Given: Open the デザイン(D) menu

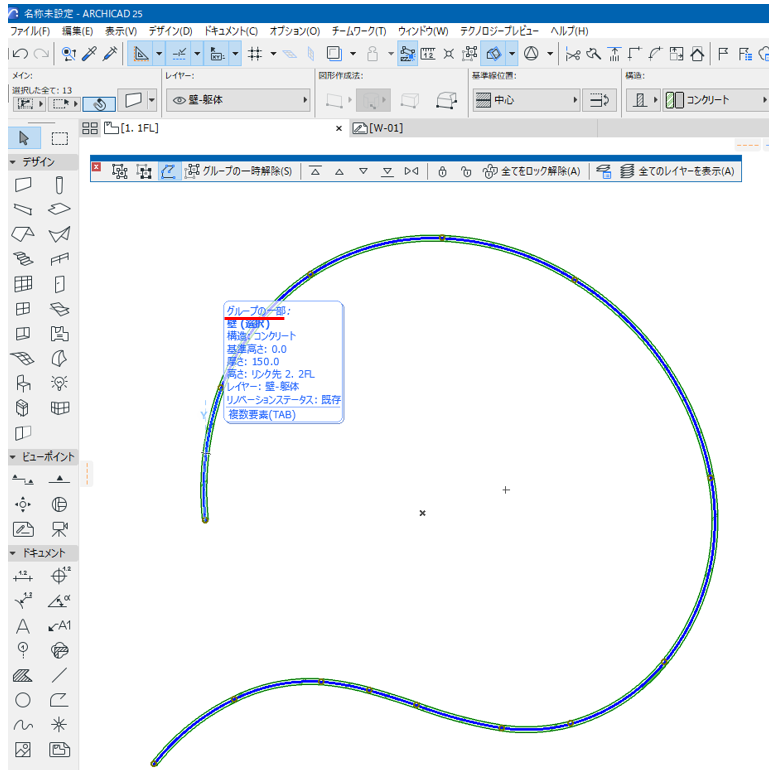Looking at the screenshot, I should [x=170, y=31].
